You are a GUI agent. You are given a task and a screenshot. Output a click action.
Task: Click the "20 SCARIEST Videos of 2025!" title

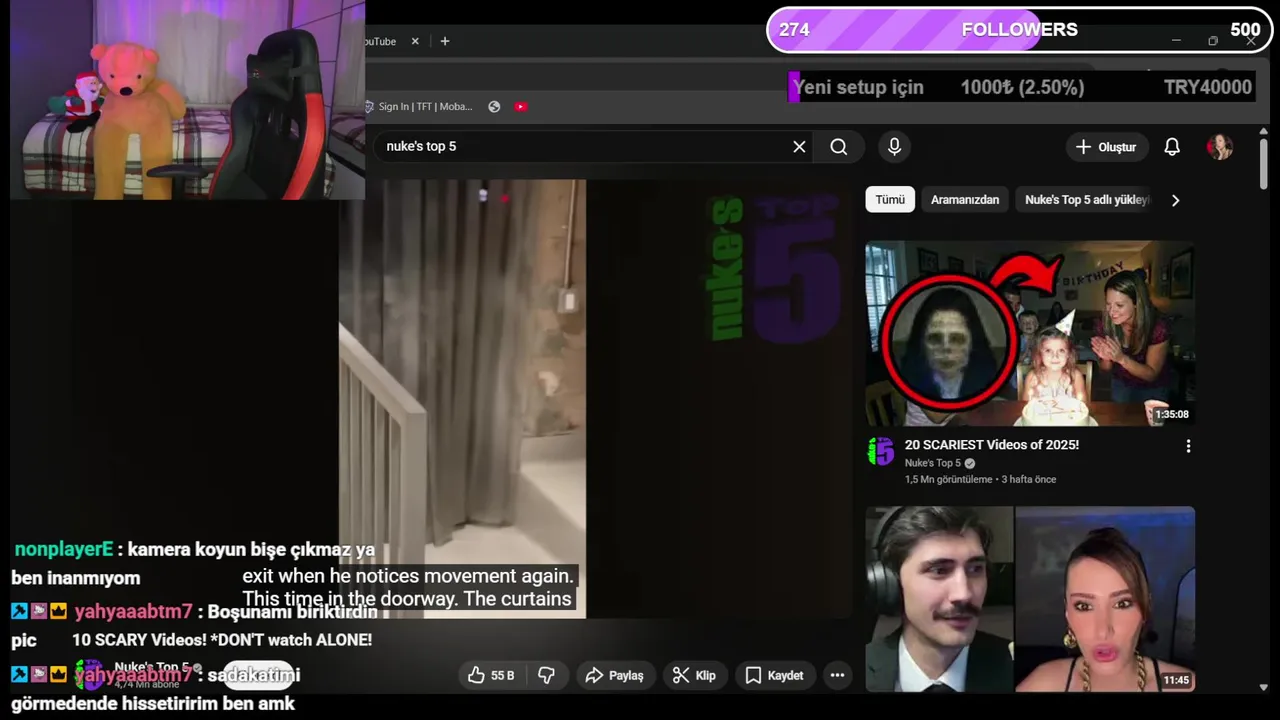[992, 445]
